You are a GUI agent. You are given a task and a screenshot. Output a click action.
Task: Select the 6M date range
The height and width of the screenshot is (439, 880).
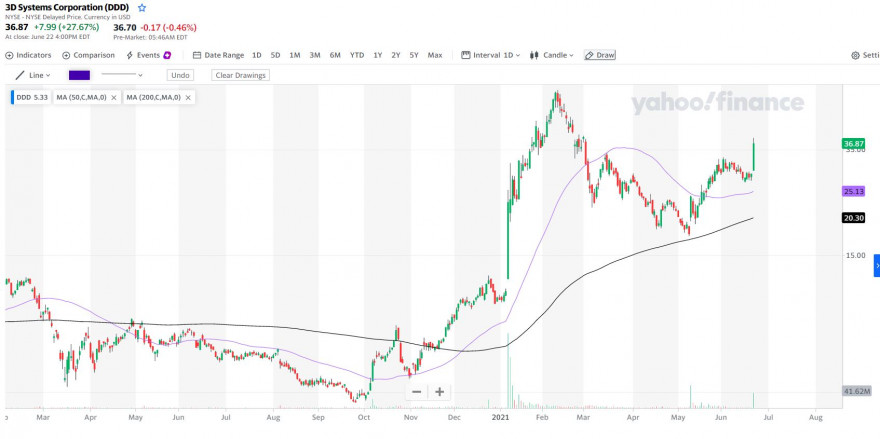tap(335, 55)
